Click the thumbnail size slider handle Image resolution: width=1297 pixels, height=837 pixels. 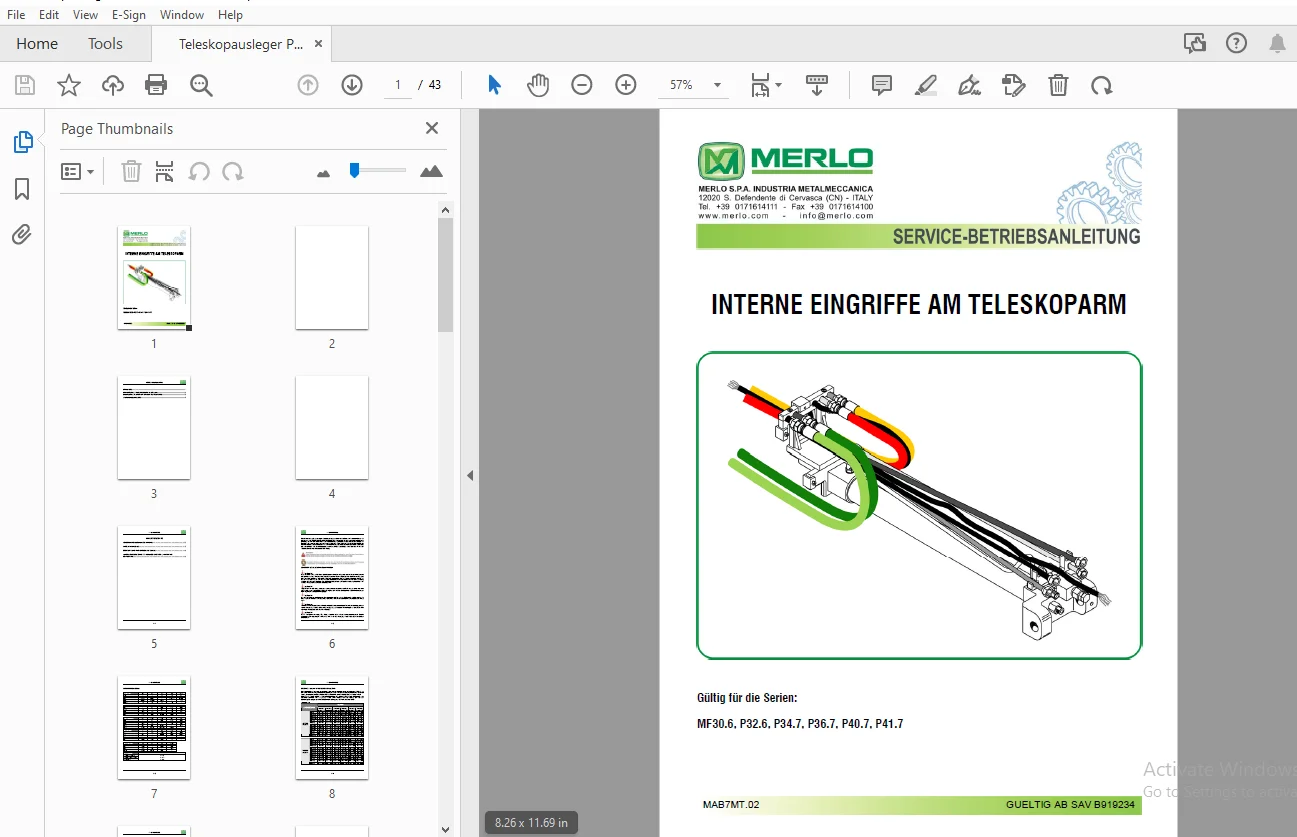tap(354, 171)
